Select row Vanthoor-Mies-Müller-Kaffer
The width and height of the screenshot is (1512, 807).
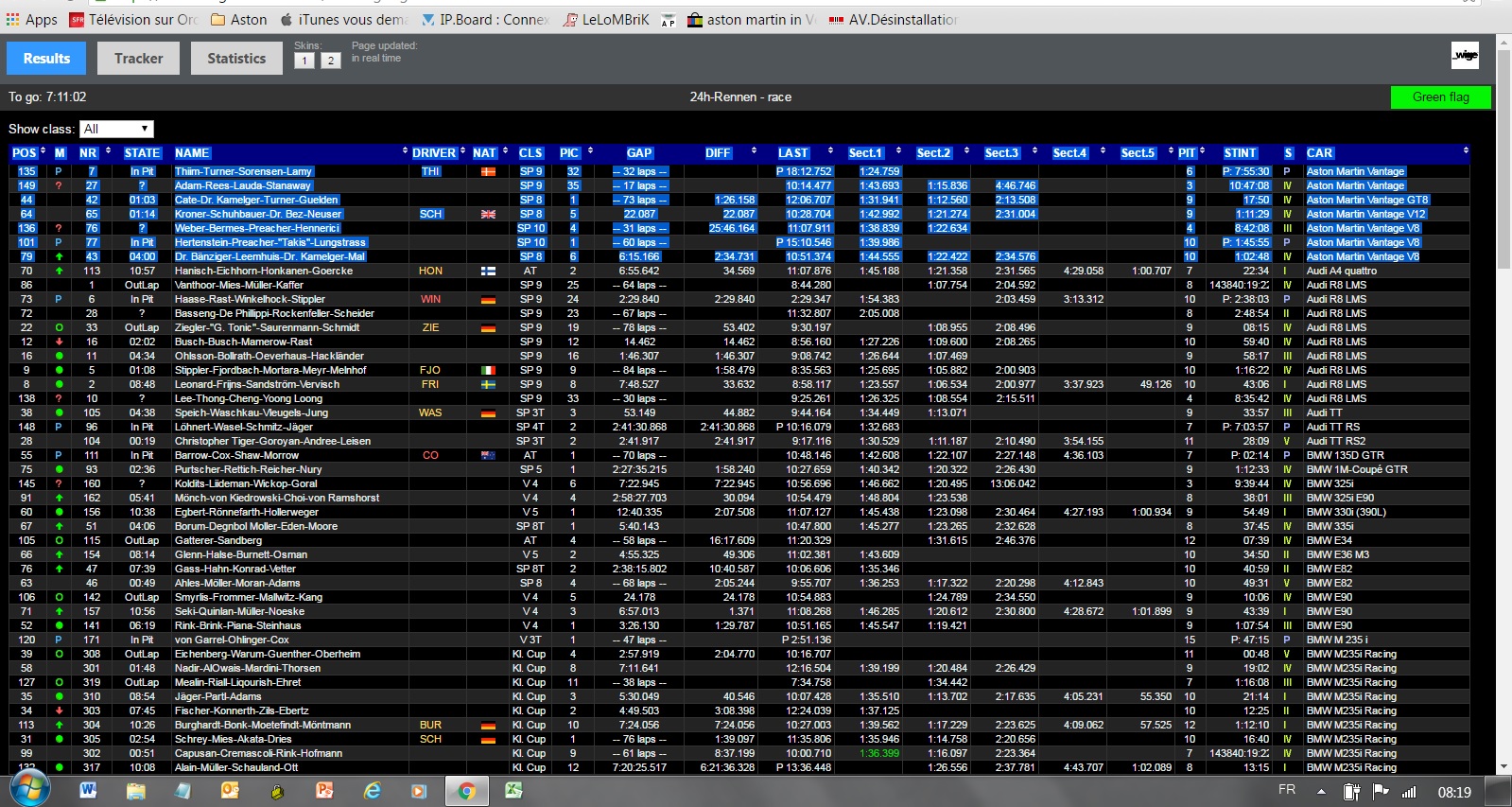click(739, 285)
